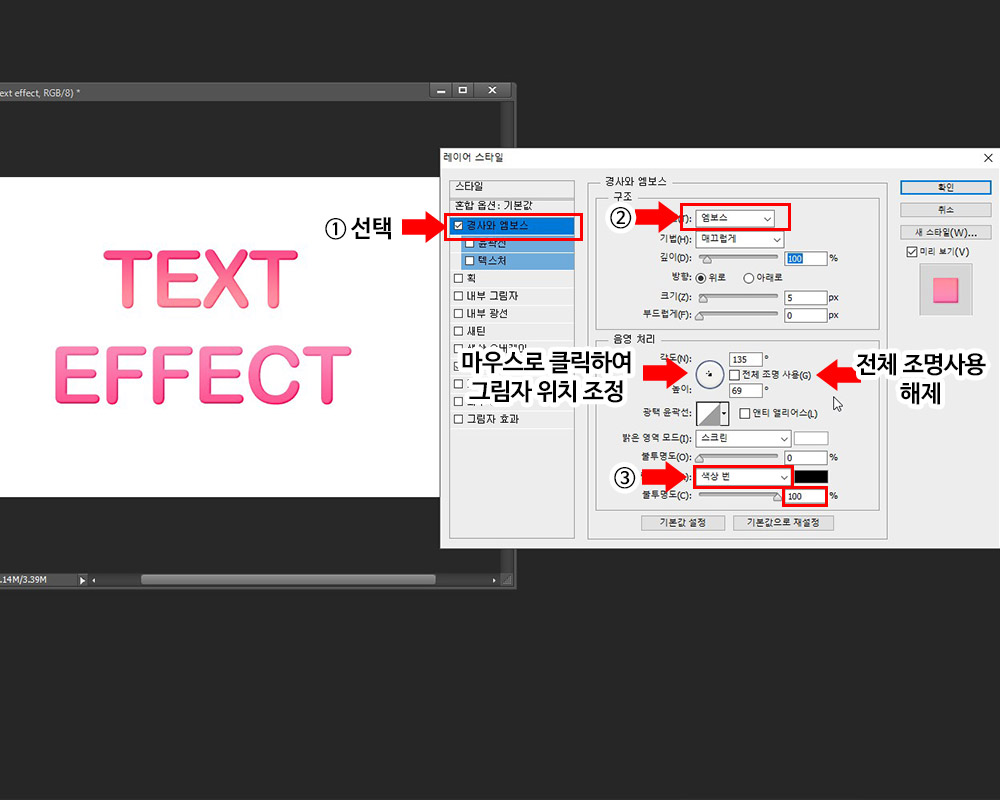Click the 크기 value field showing 5
1000x800 pixels.
tap(805, 298)
